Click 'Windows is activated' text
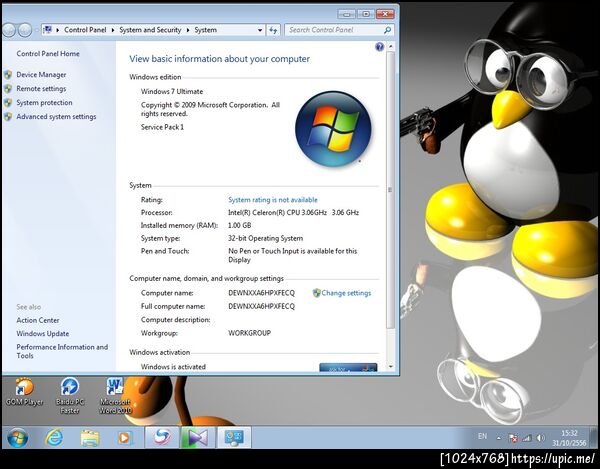This screenshot has width=600, height=469. pos(173,366)
